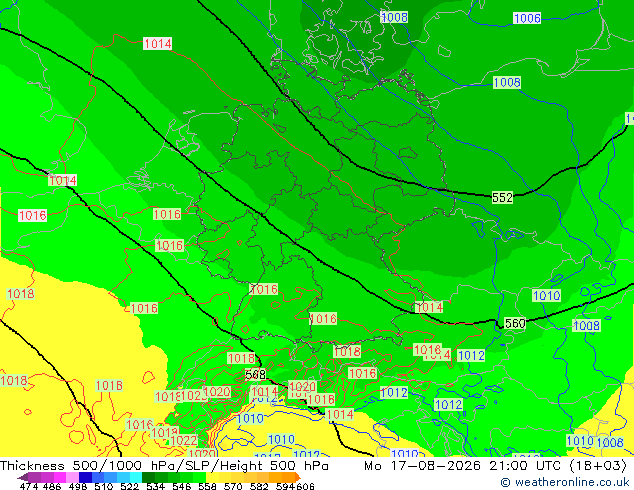Click the legend value 510
This screenshot has height=490, width=634.
(104, 486)
